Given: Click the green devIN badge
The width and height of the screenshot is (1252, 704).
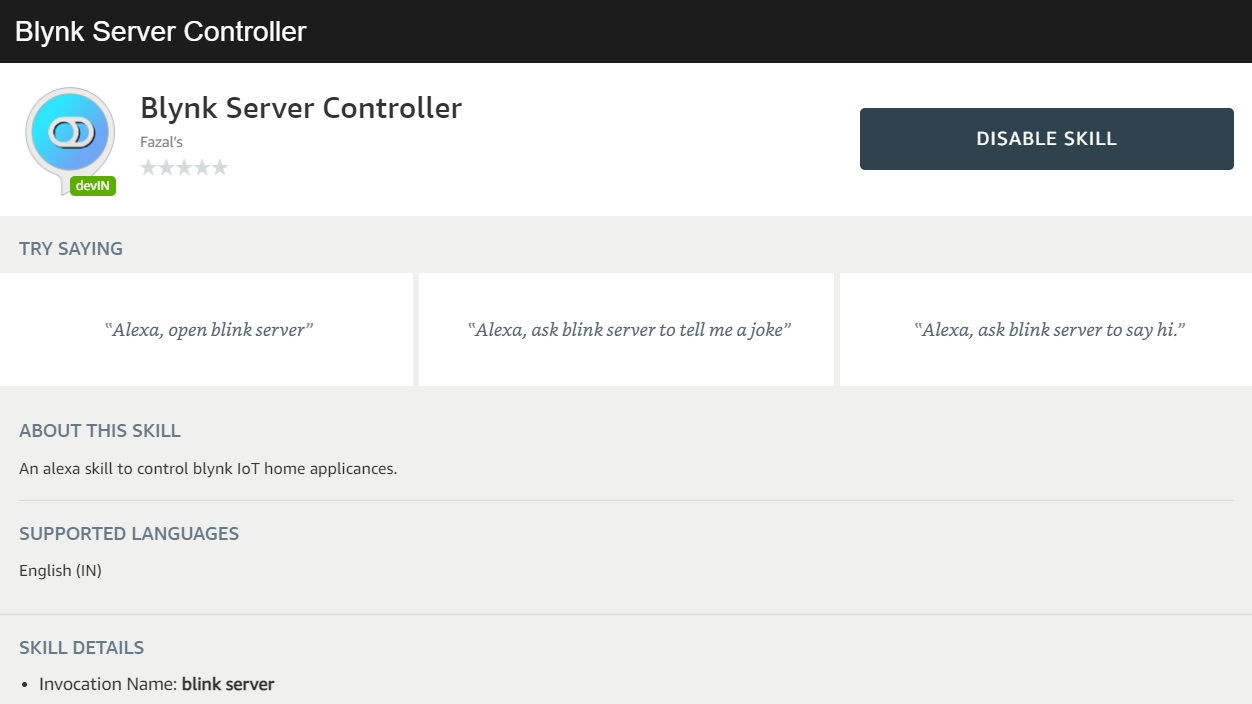Looking at the screenshot, I should [x=93, y=186].
